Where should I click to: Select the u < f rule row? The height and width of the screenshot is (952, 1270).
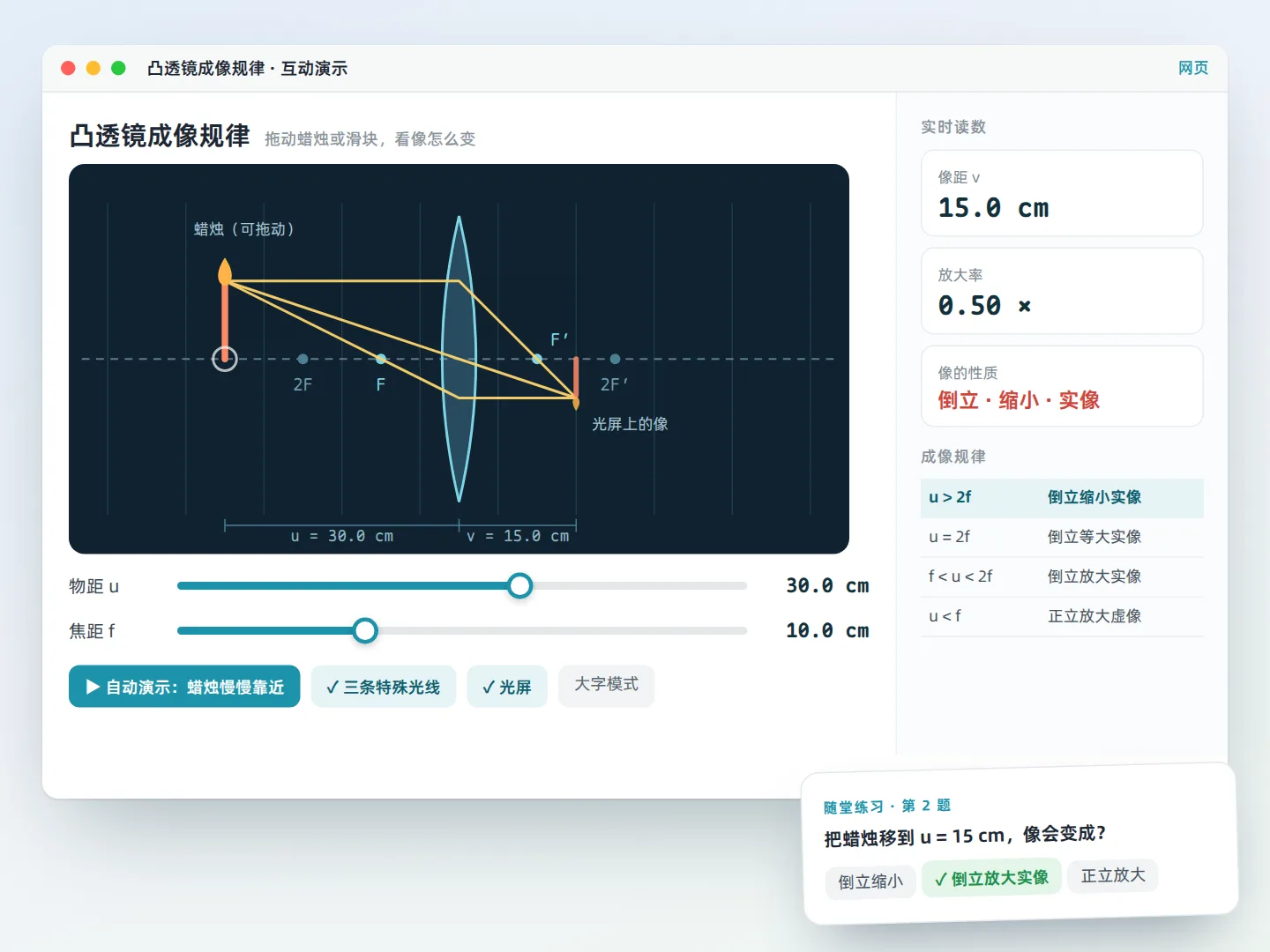[1062, 616]
